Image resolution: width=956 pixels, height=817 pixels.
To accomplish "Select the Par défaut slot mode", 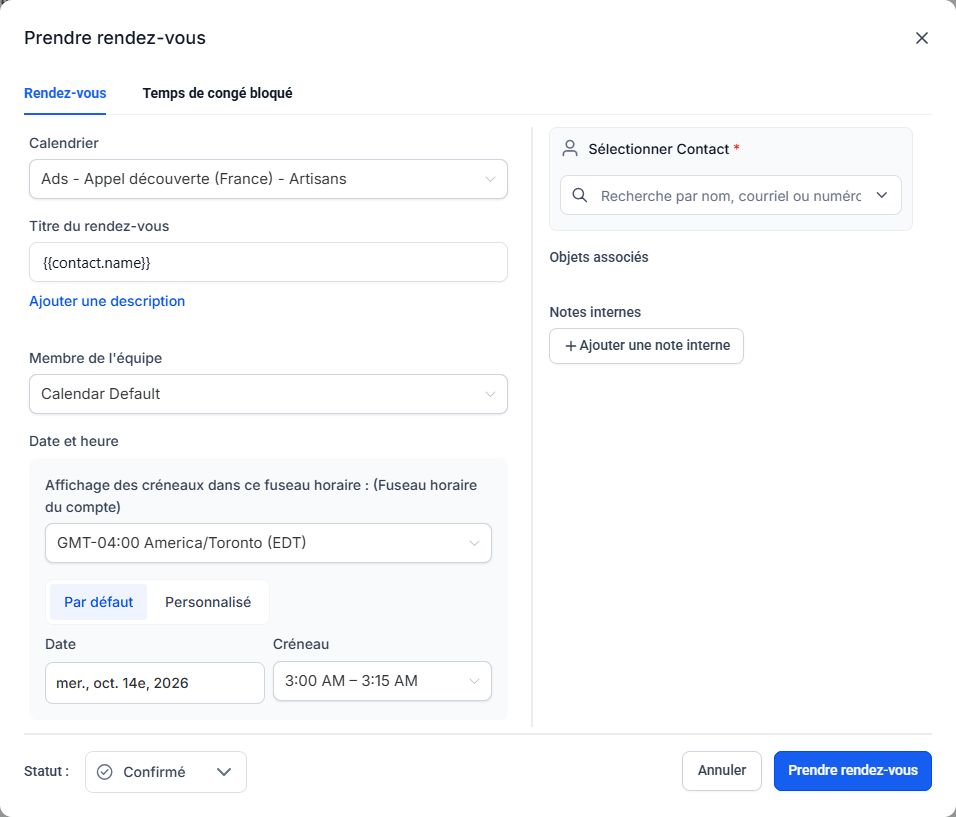I will click(98, 602).
